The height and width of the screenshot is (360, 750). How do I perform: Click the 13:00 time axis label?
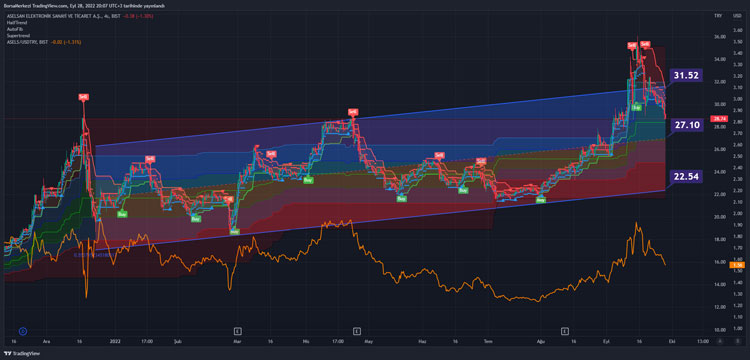click(x=702, y=342)
